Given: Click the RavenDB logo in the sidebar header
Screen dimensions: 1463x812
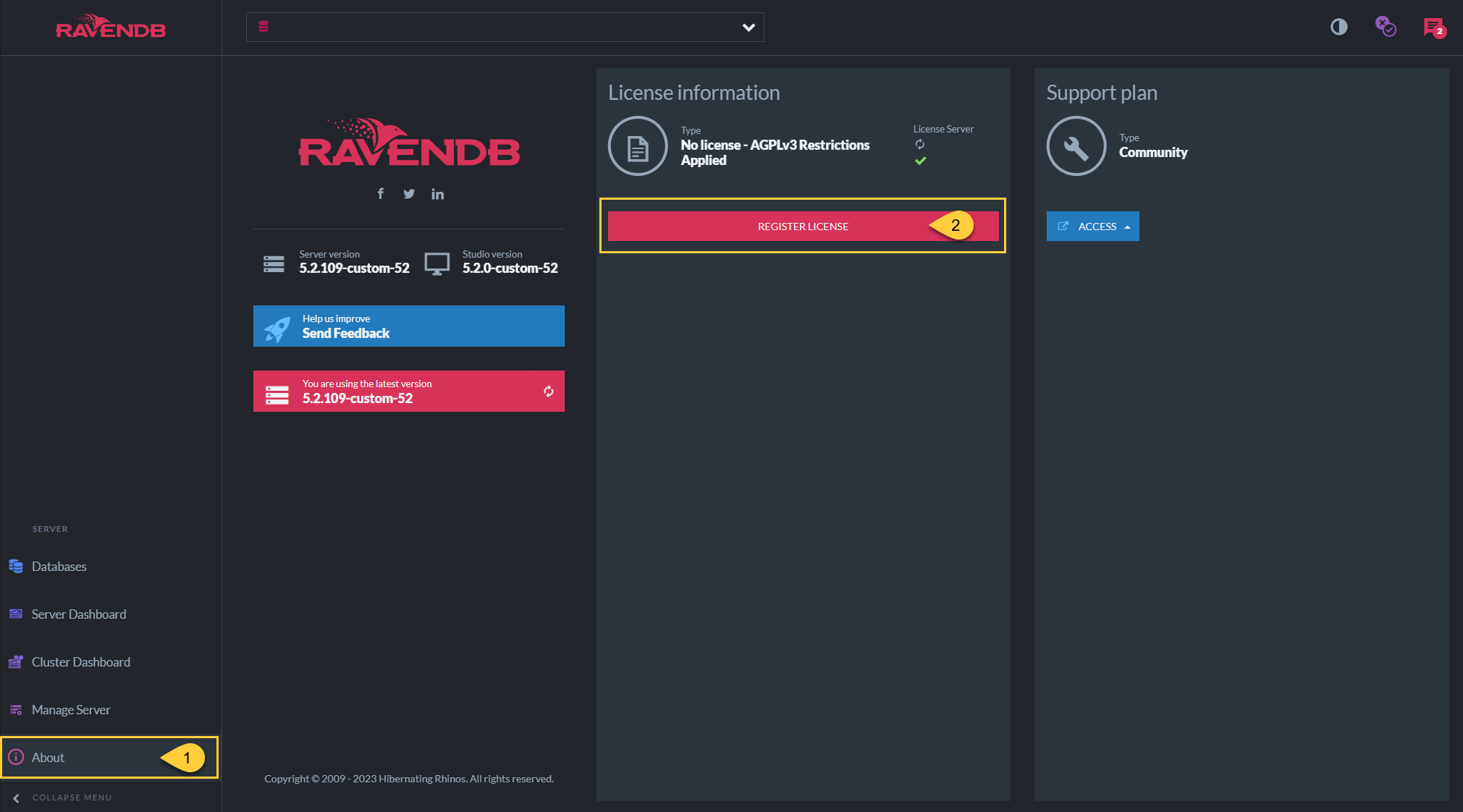Looking at the screenshot, I should (111, 27).
